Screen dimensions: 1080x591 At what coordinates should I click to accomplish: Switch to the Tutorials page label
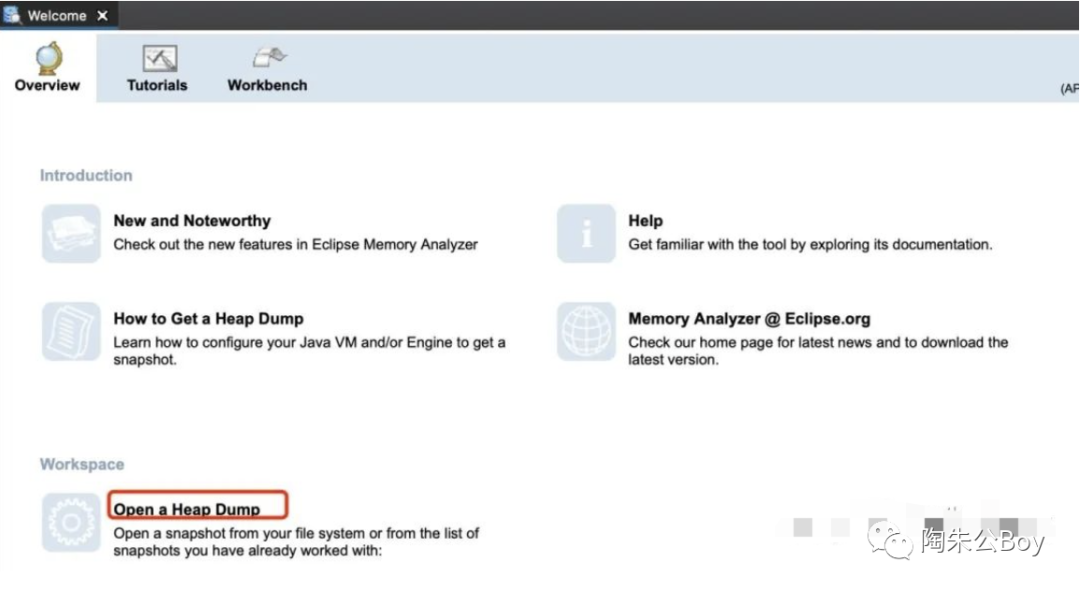coord(157,85)
